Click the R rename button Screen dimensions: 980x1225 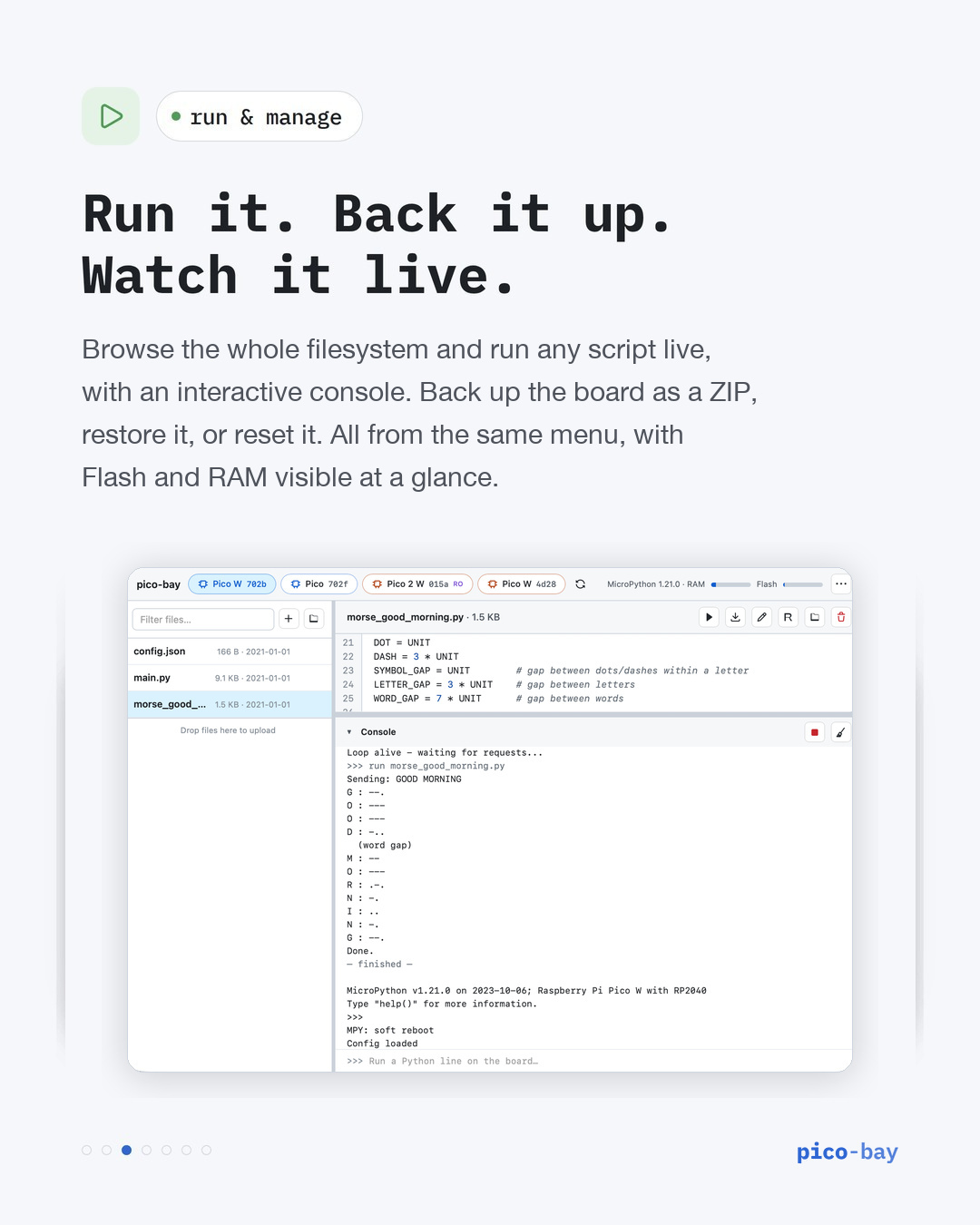coord(788,617)
